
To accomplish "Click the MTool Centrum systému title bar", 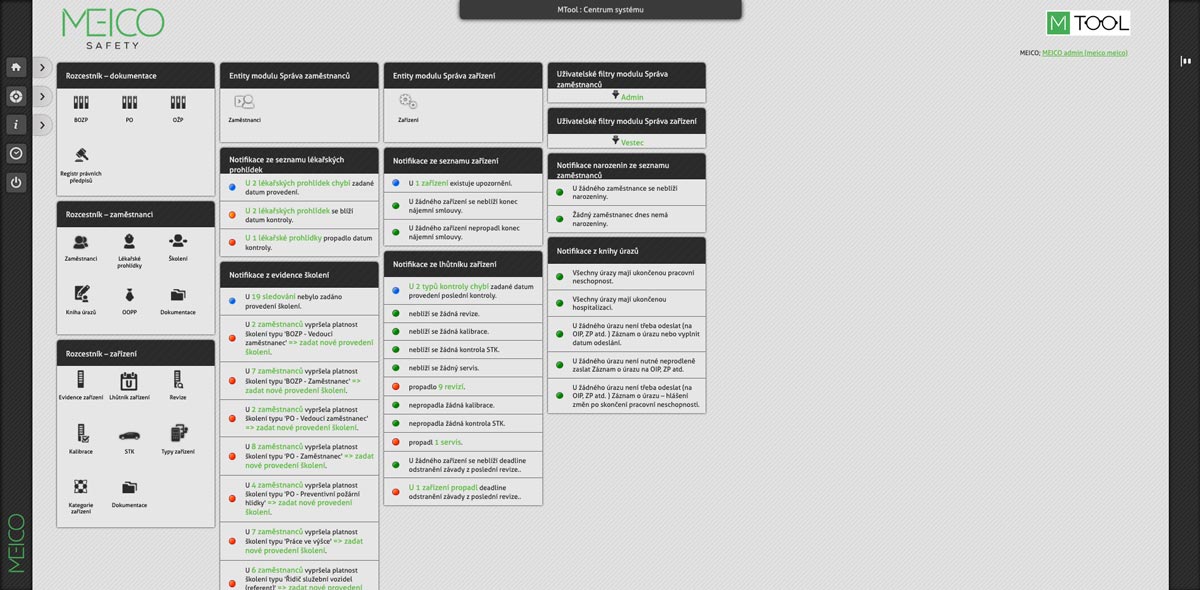I will click(x=600, y=10).
